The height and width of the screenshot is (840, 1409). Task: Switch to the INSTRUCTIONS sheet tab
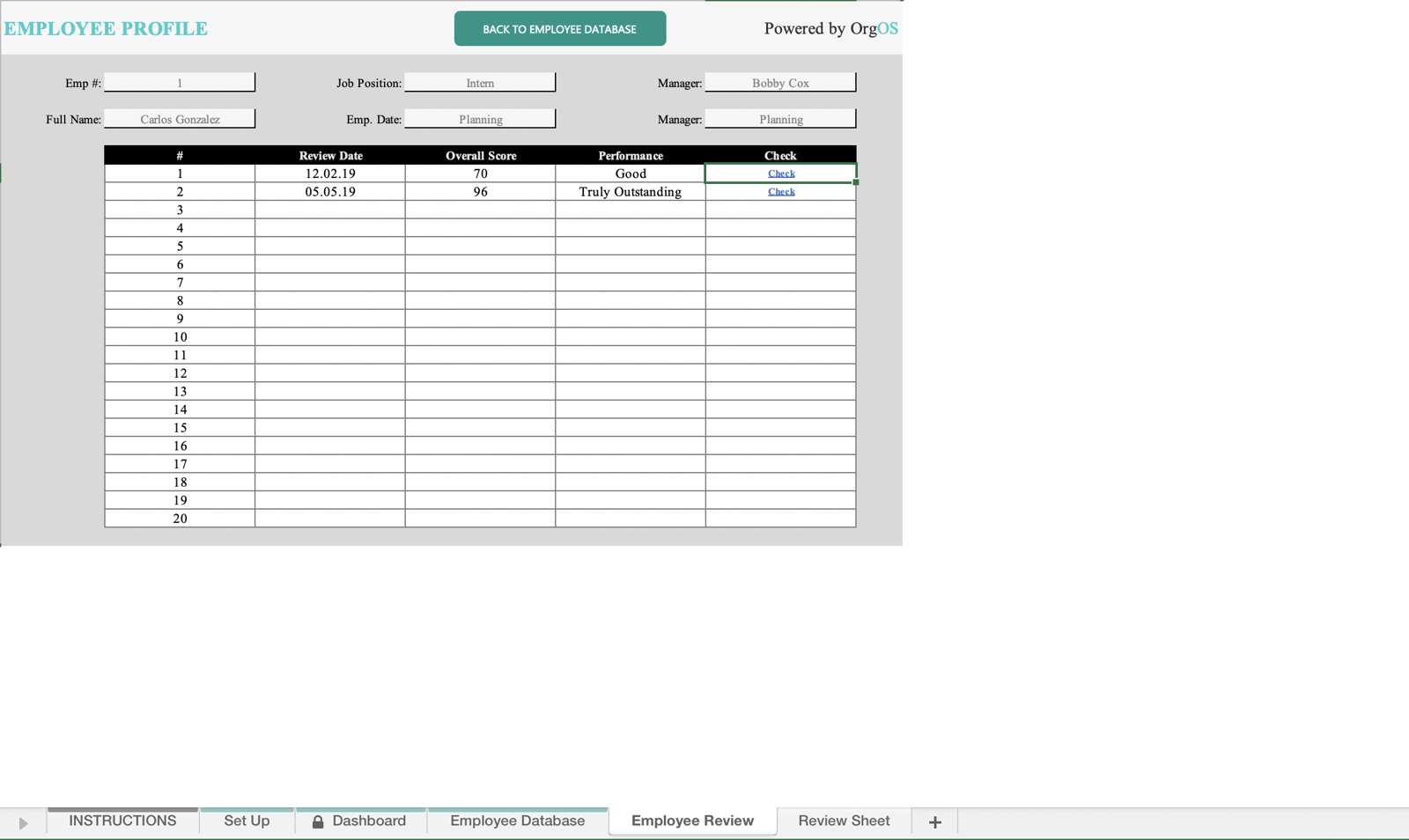[x=122, y=821]
